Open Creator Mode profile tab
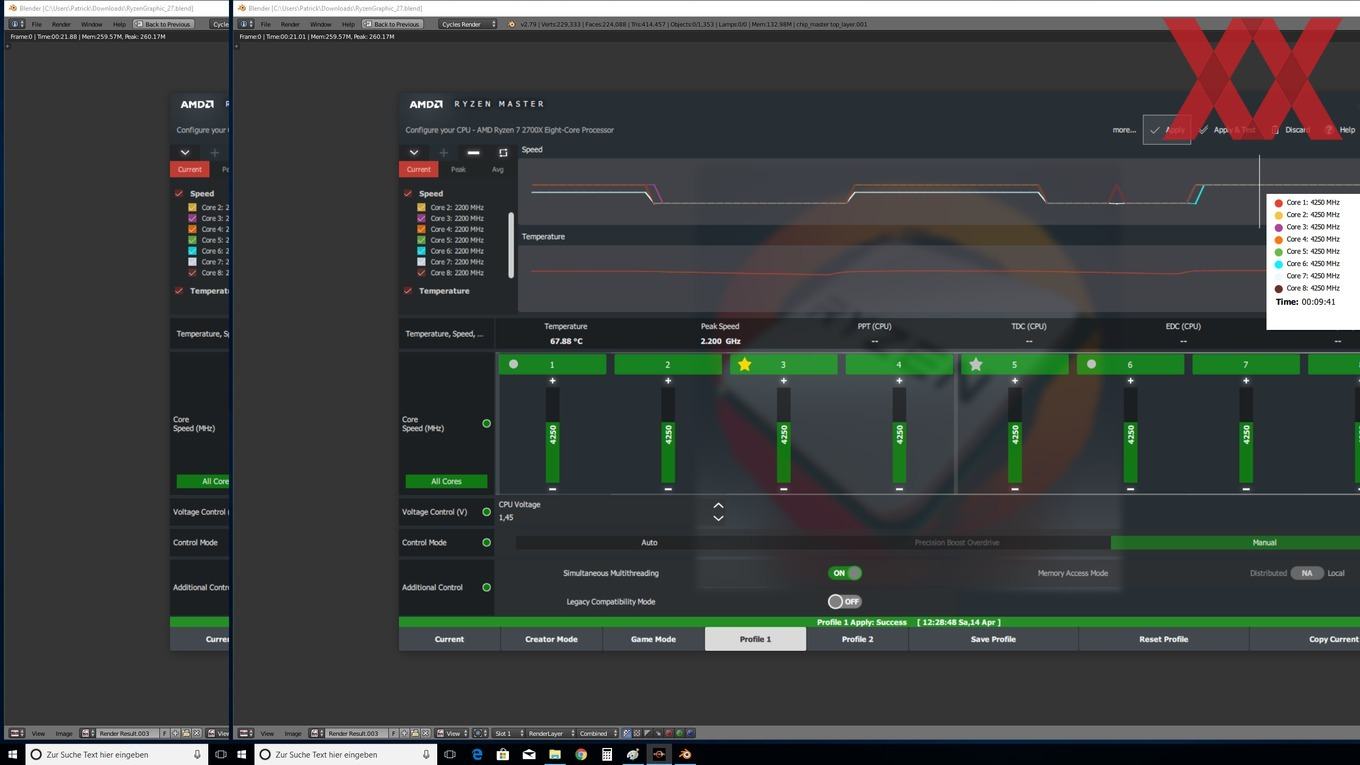The width and height of the screenshot is (1360, 765). pos(551,639)
